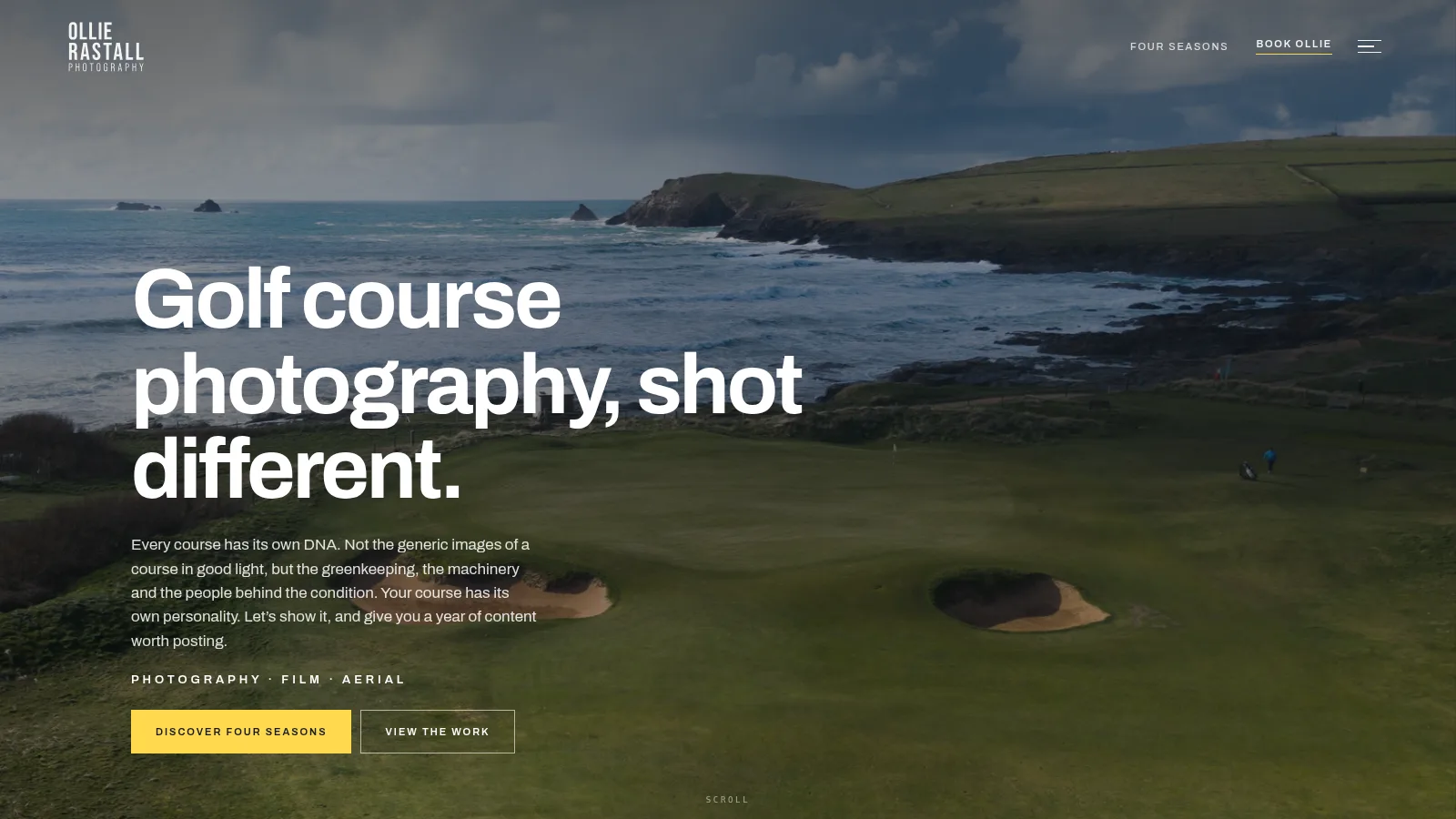Image resolution: width=1456 pixels, height=819 pixels.
Task: Click the View The Work button
Action: click(x=438, y=732)
